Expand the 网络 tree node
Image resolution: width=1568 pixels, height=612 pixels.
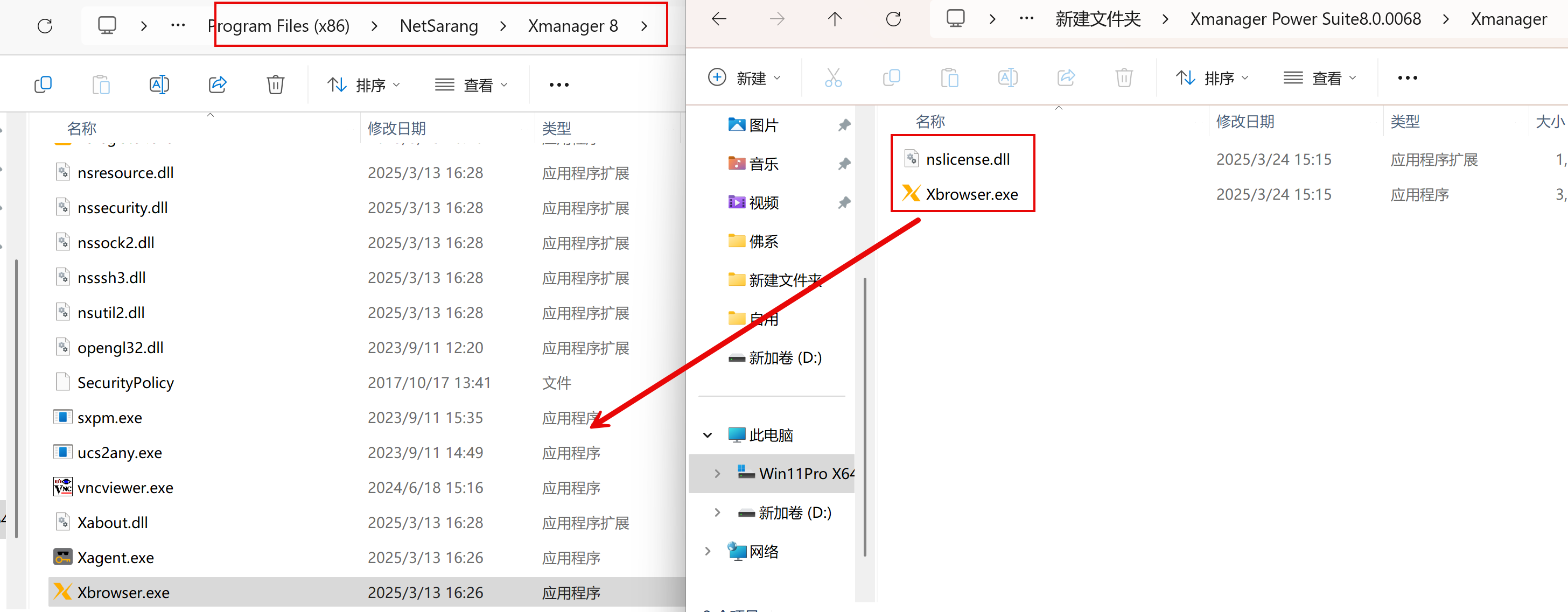(708, 551)
